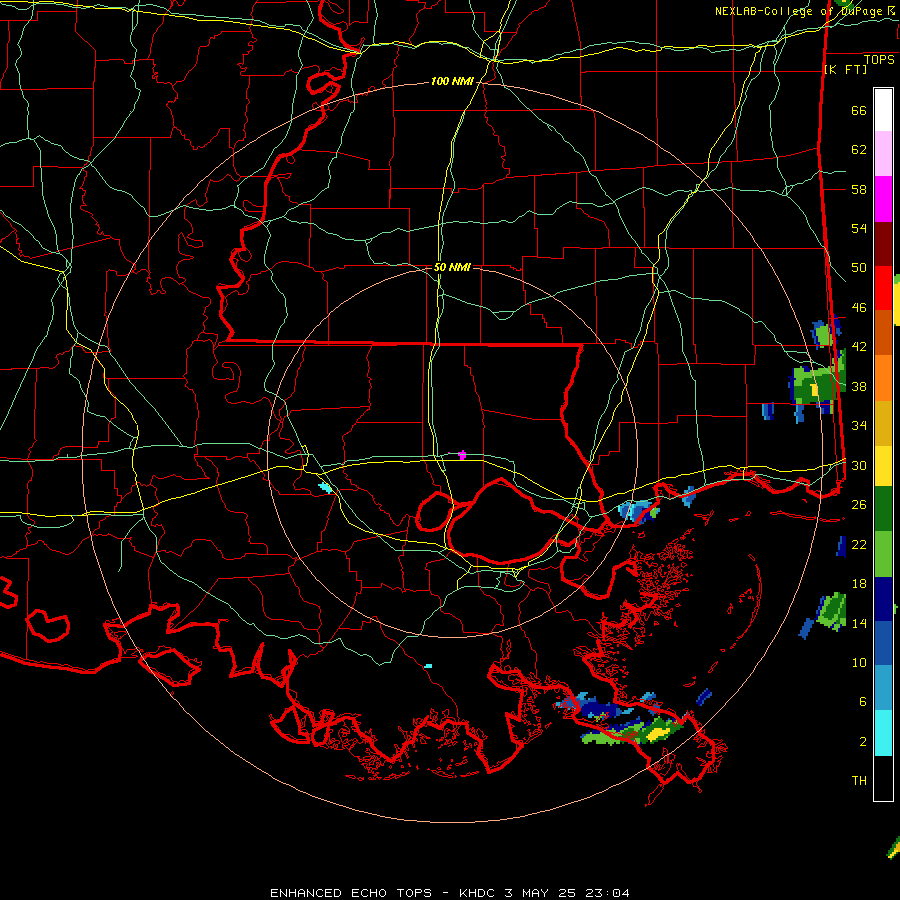Select the dark green legend band
The width and height of the screenshot is (900, 900).
point(883,509)
